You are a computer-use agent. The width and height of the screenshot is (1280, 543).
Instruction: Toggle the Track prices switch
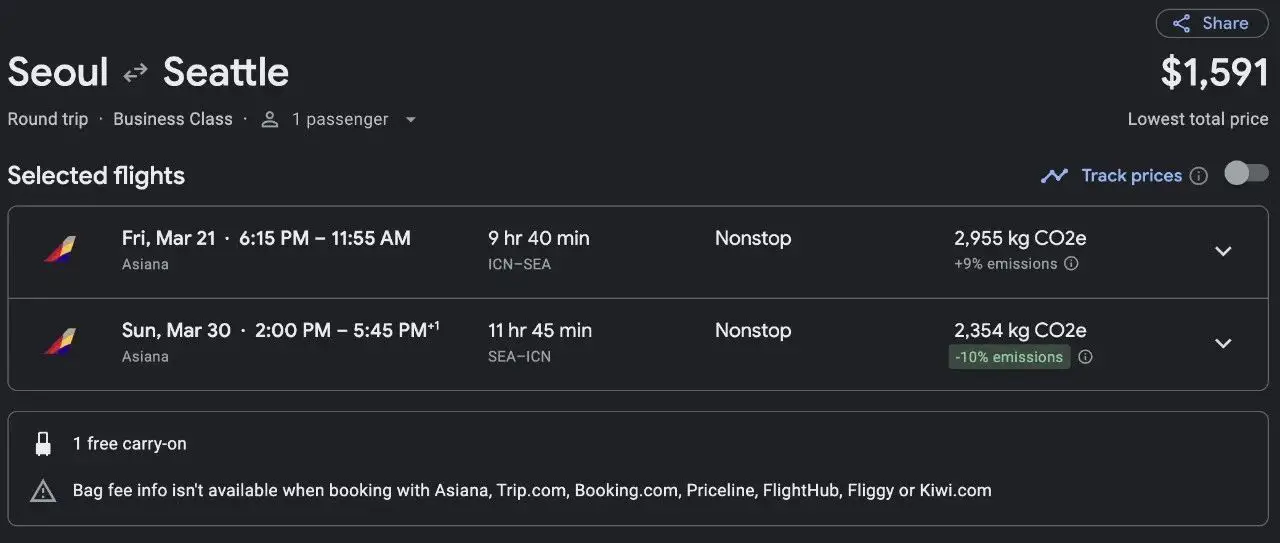(1246, 174)
